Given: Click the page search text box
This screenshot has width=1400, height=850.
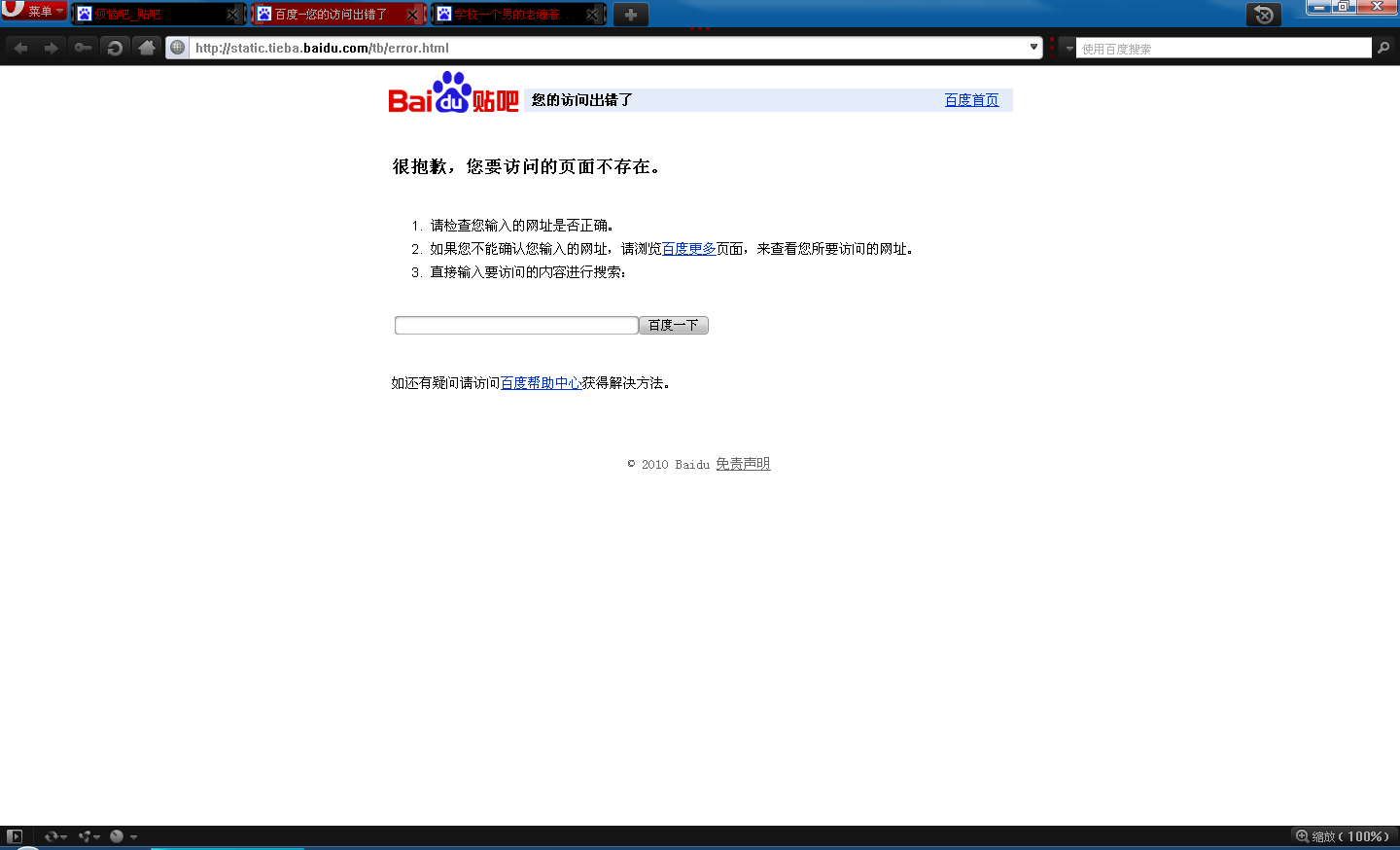Looking at the screenshot, I should (x=516, y=325).
